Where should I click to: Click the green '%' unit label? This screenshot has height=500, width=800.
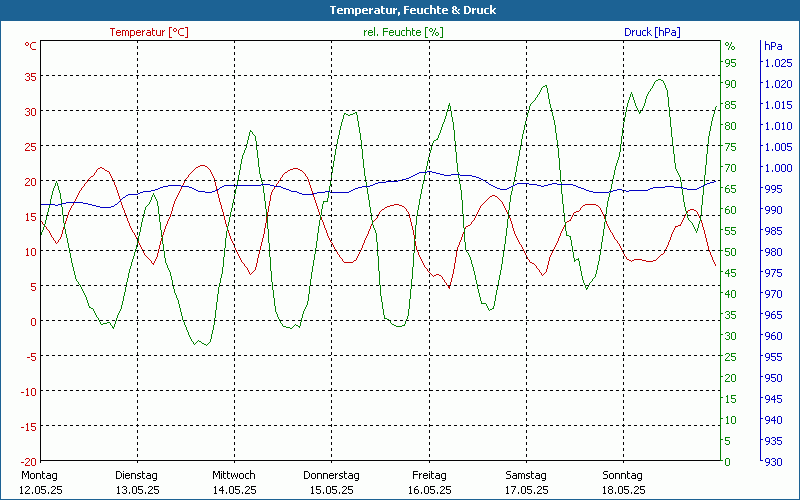[730, 46]
